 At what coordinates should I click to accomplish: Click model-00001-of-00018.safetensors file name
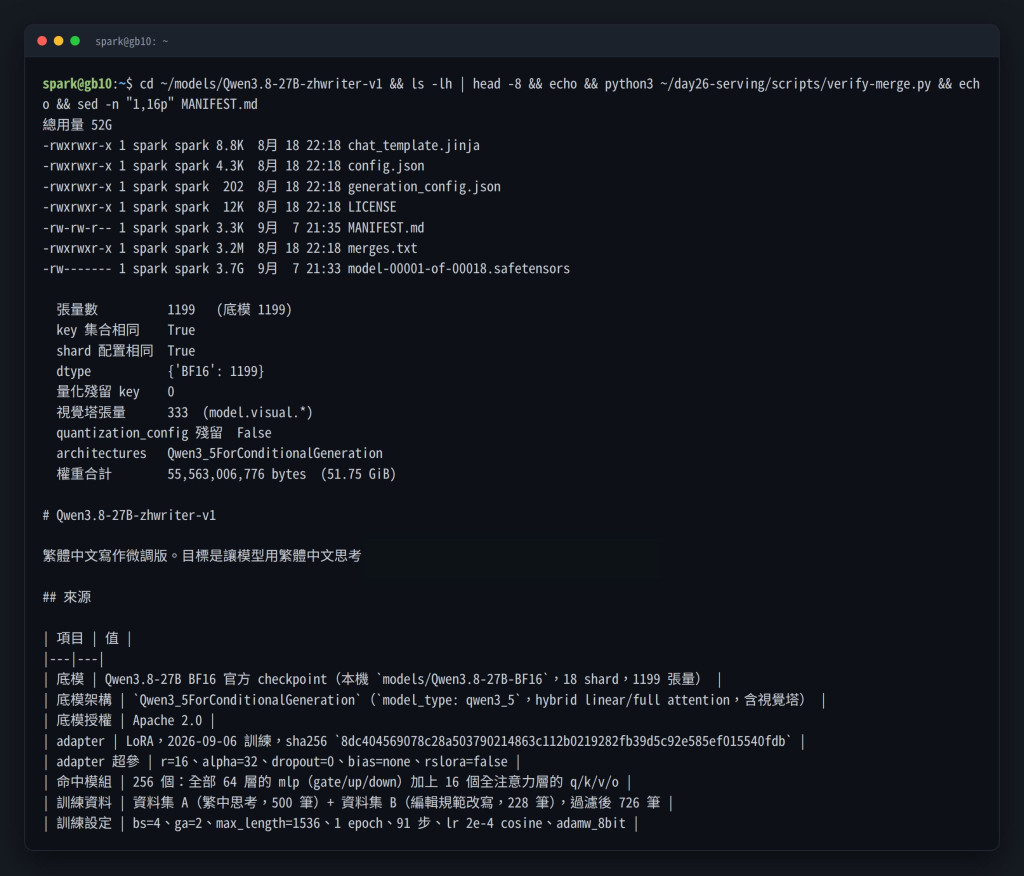458,269
